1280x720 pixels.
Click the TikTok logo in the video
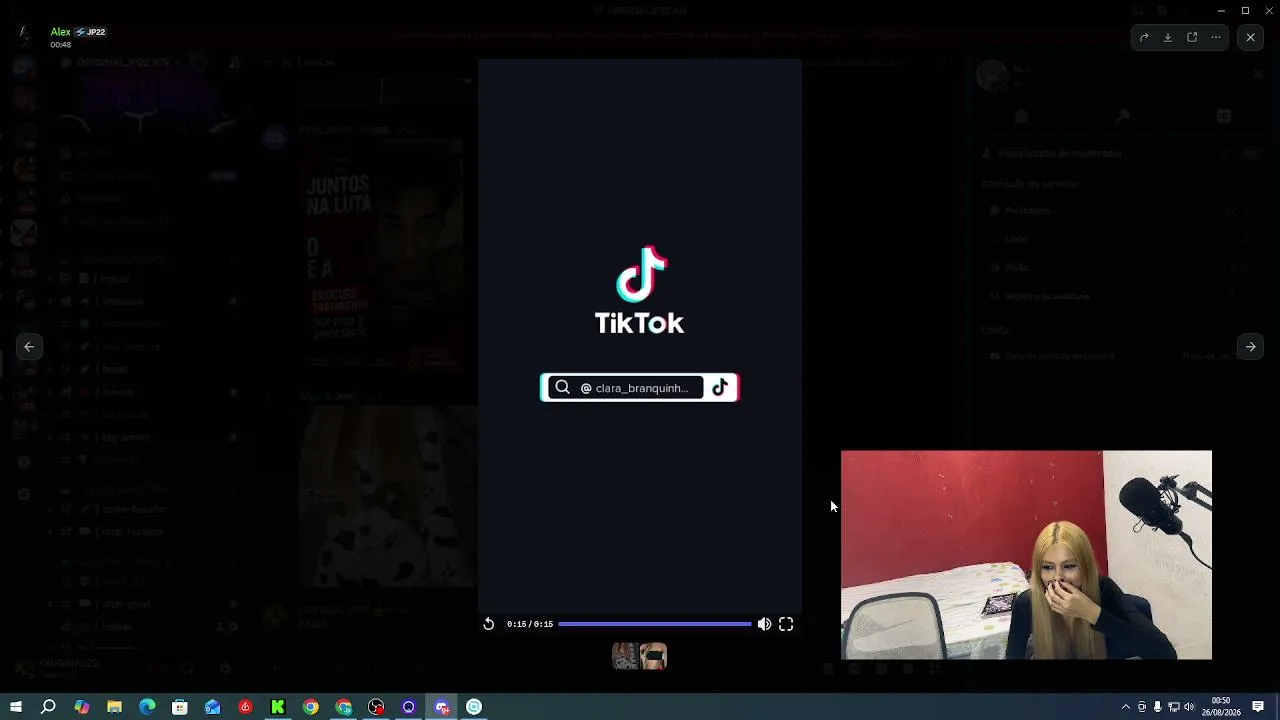coord(640,290)
